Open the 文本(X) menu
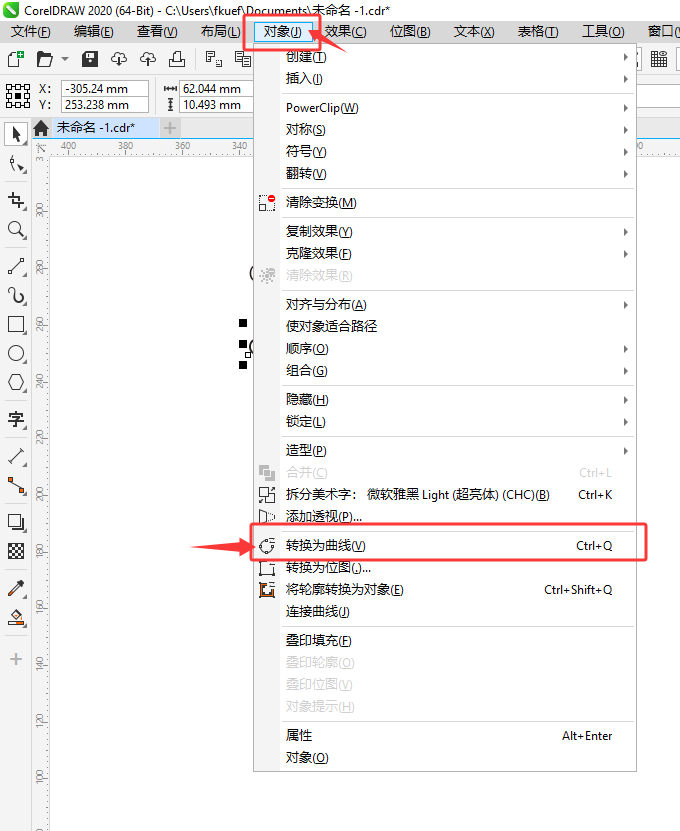 (474, 32)
